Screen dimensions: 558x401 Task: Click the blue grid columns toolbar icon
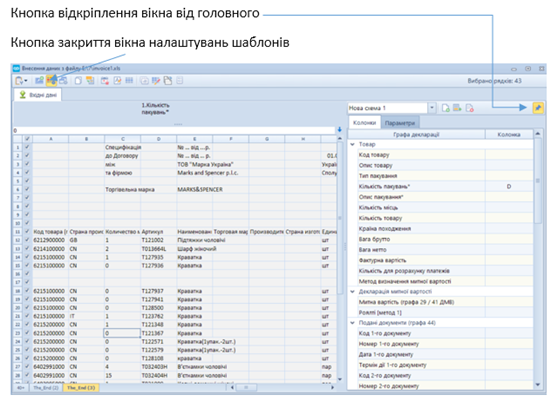click(x=129, y=81)
